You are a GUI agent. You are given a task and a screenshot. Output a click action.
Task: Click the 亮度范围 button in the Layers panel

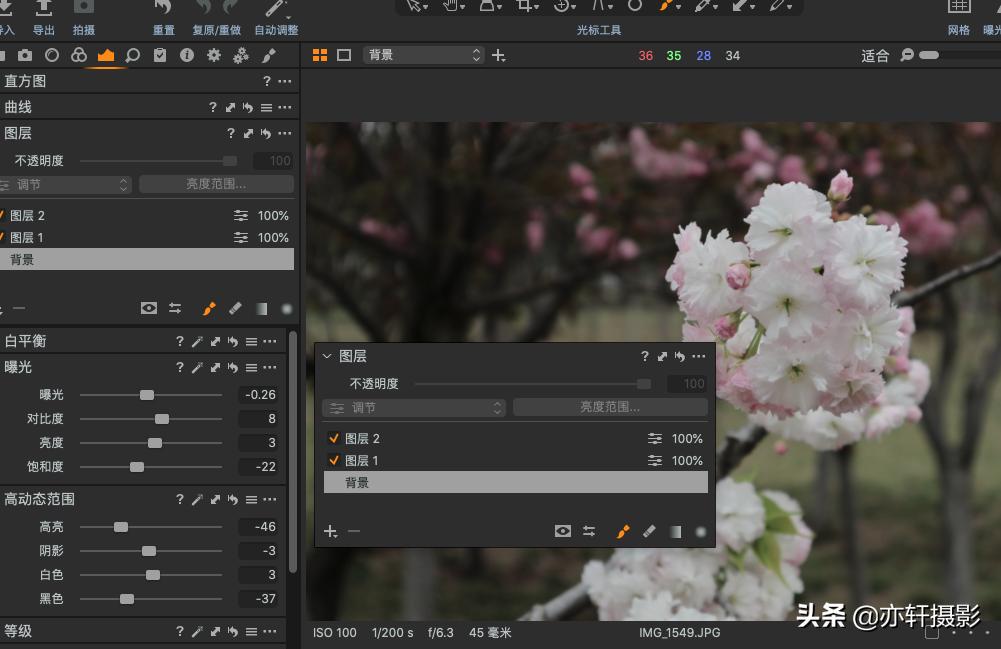tap(610, 407)
